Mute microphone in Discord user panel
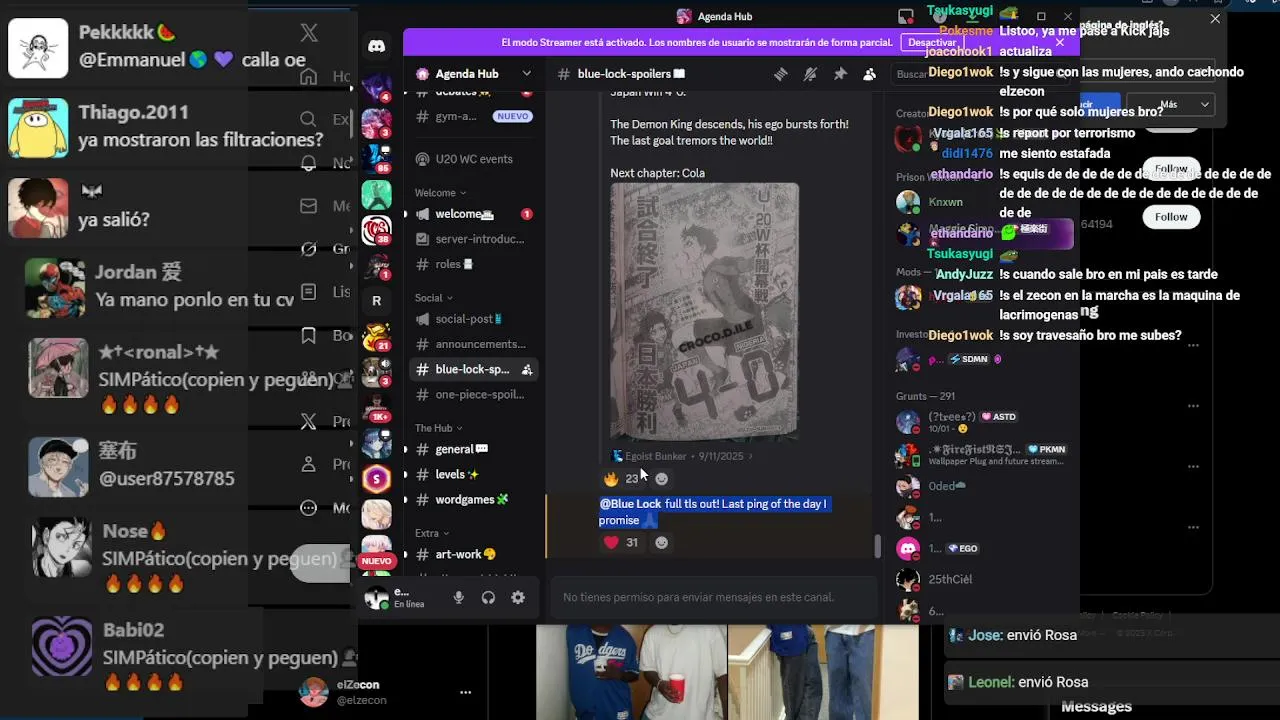The height and width of the screenshot is (720, 1280). point(459,597)
